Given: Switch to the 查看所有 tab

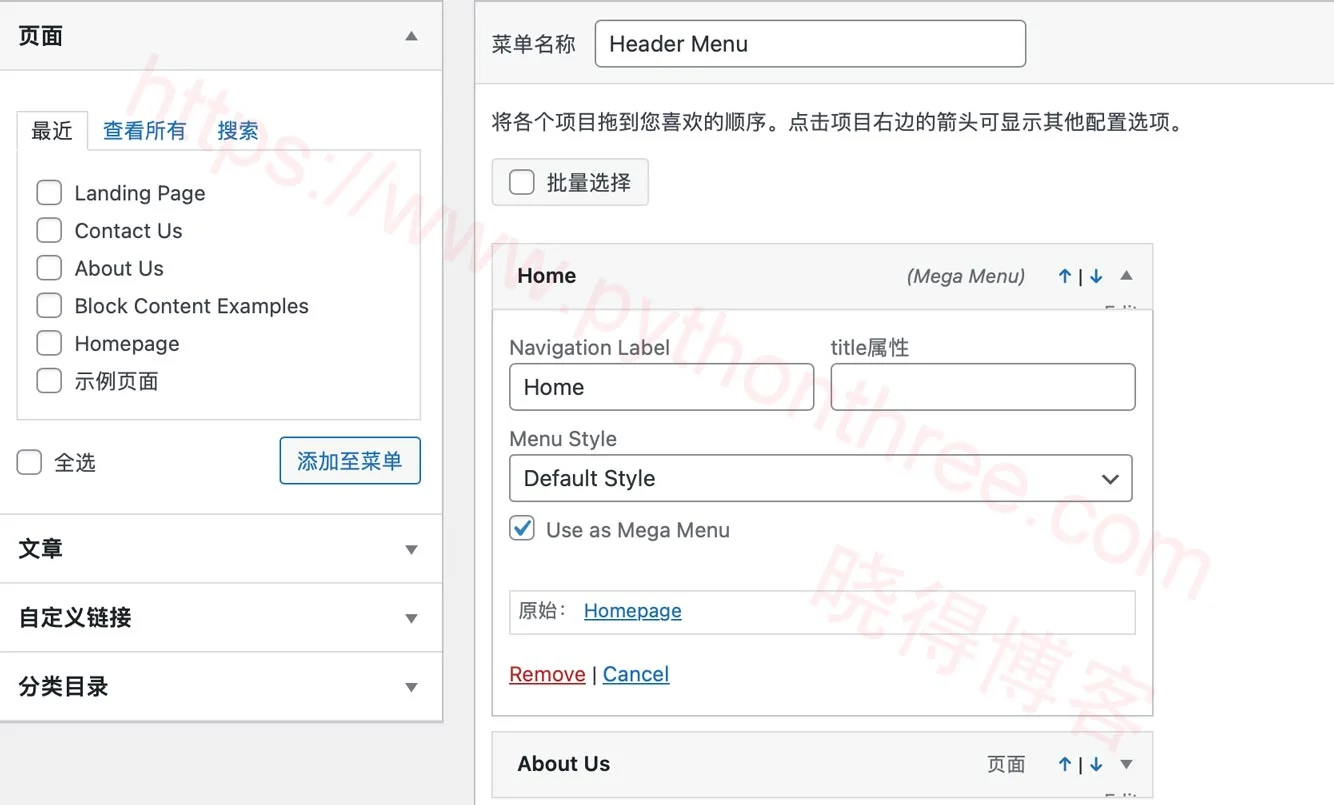Looking at the screenshot, I should click(144, 130).
